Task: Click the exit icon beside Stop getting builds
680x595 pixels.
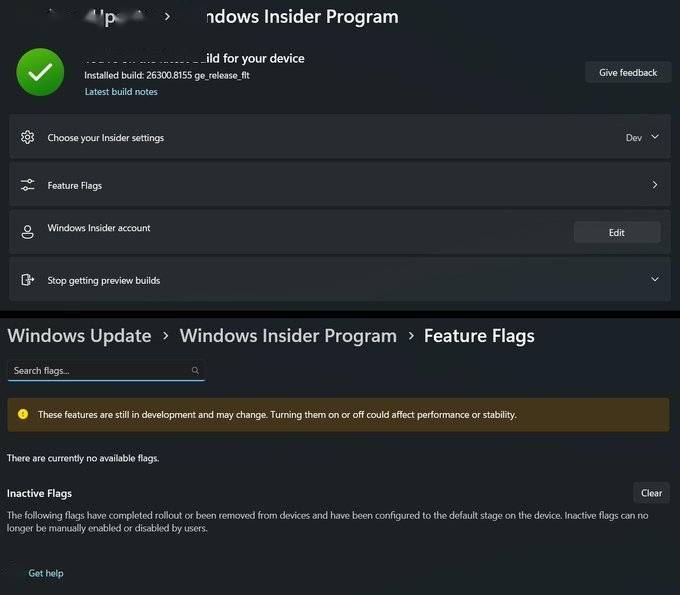Action: pyautogui.click(x=28, y=280)
